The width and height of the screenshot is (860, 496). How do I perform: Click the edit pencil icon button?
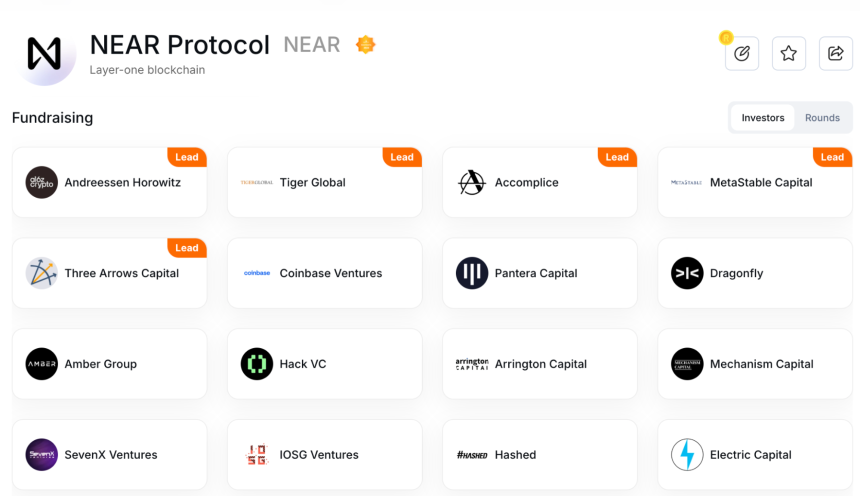[x=742, y=53]
